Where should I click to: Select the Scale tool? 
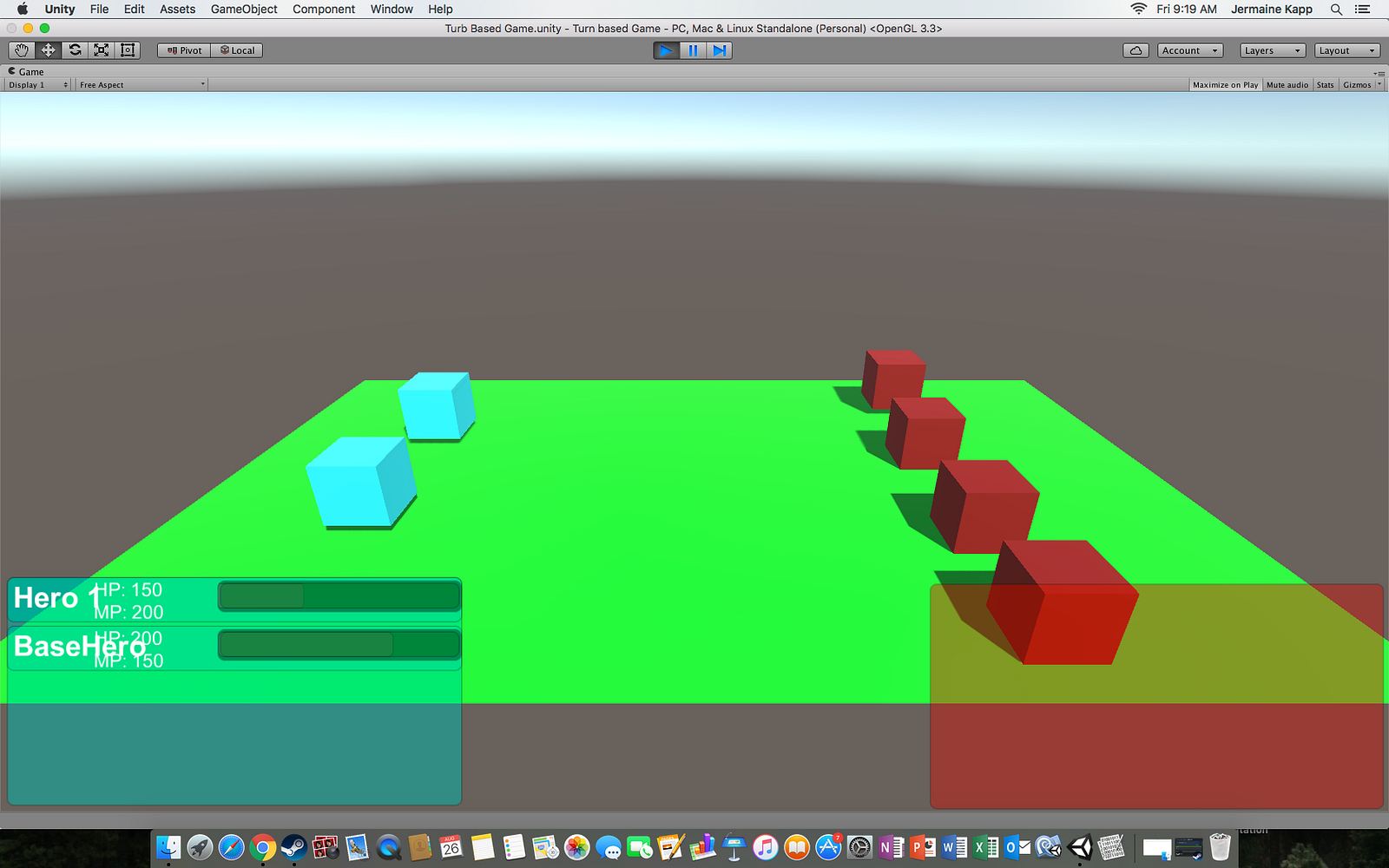[102, 50]
